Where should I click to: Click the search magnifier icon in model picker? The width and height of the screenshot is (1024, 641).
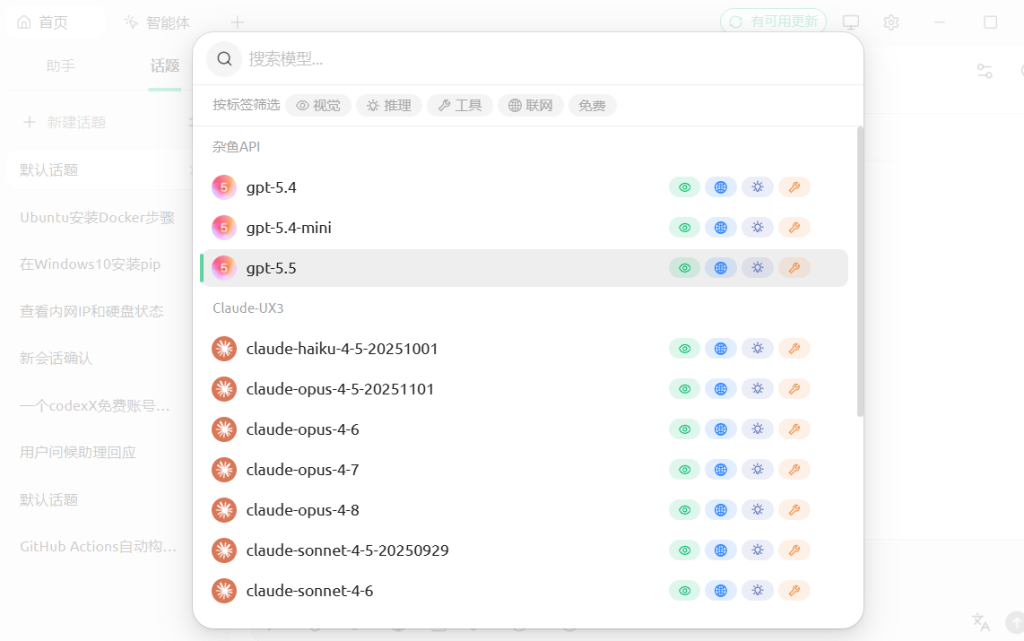coord(224,59)
